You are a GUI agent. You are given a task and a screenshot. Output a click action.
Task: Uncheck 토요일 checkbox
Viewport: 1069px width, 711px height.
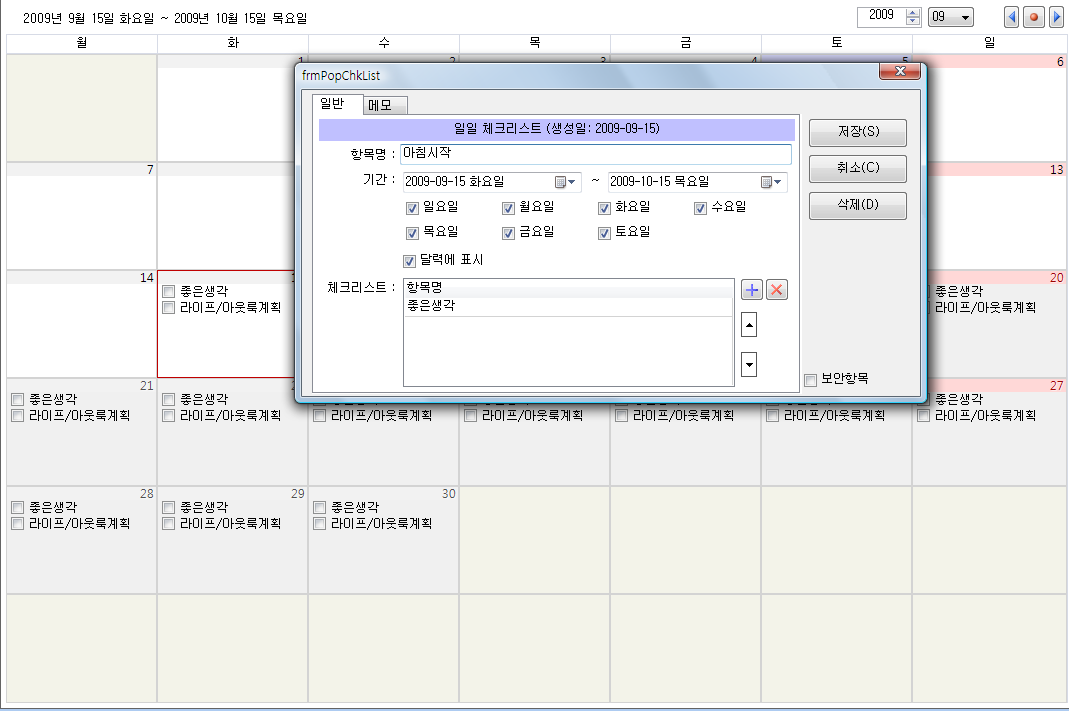tap(604, 233)
